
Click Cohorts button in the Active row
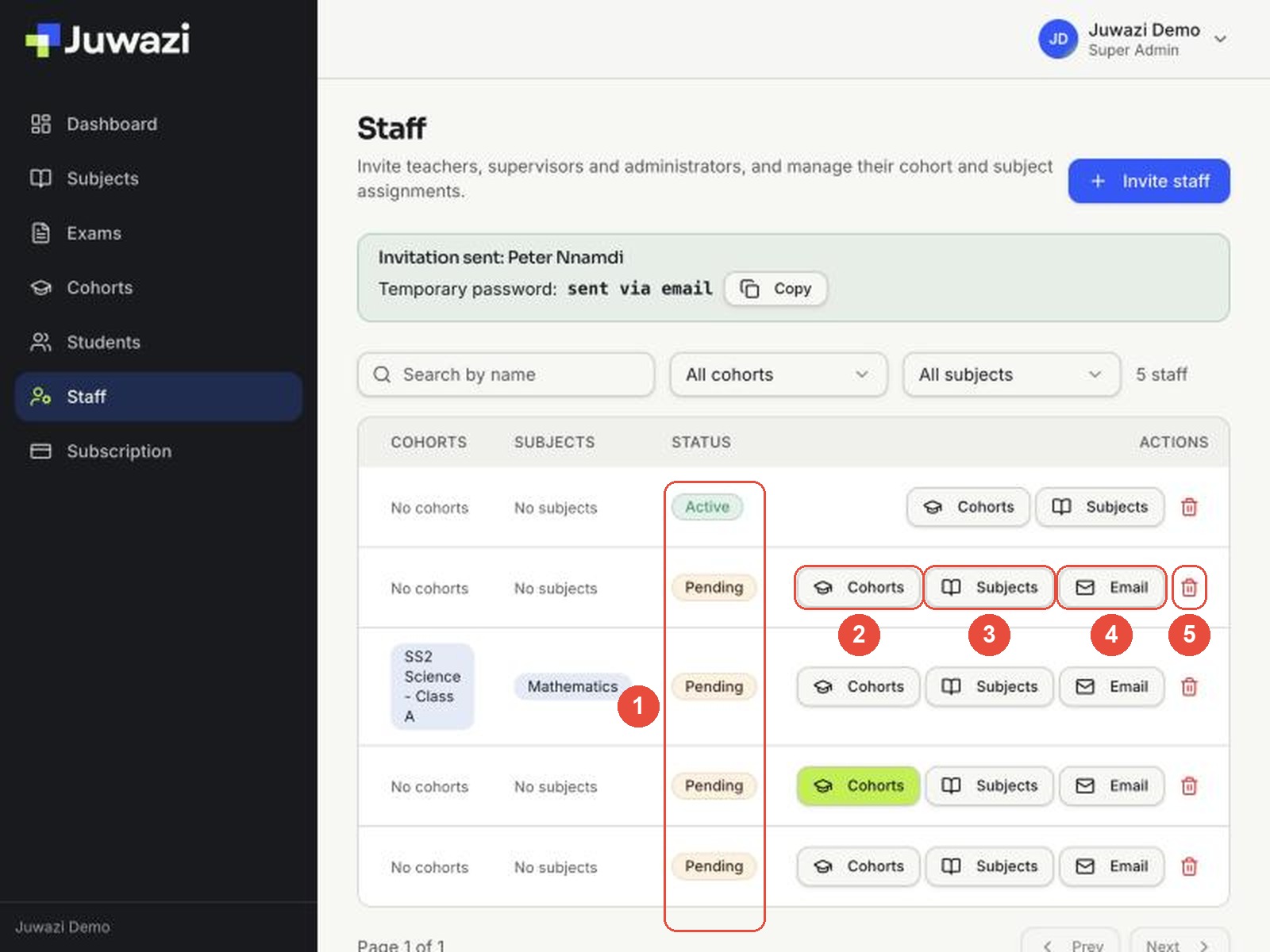[968, 507]
